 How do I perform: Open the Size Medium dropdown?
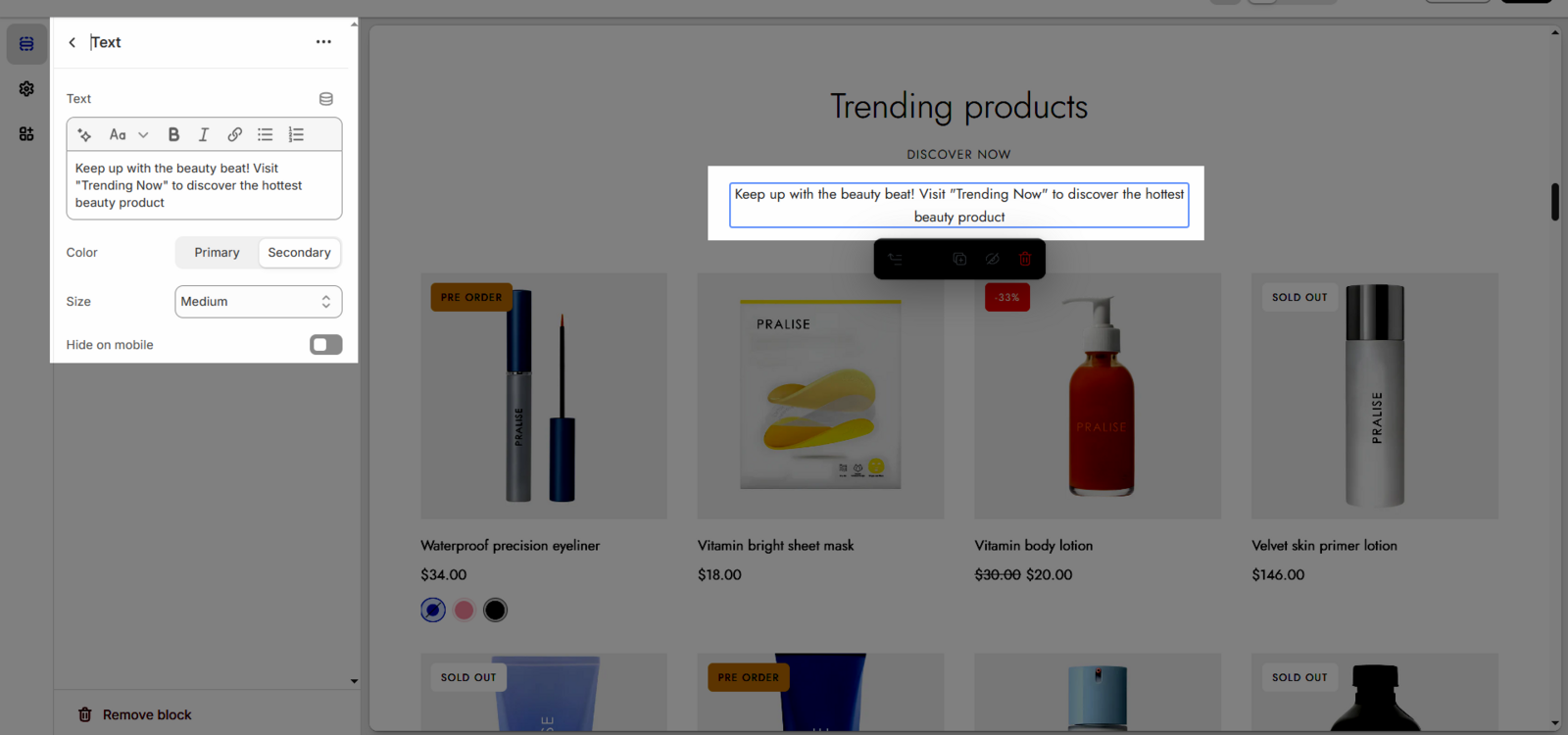[259, 302]
